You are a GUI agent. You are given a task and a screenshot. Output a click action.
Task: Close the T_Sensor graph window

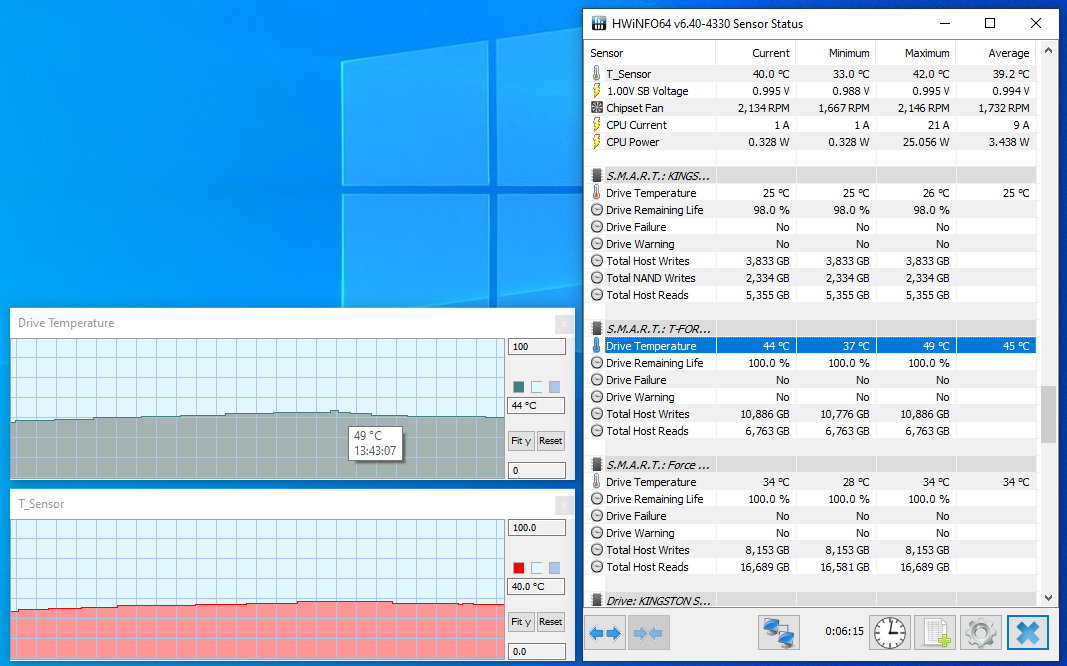pos(563,505)
